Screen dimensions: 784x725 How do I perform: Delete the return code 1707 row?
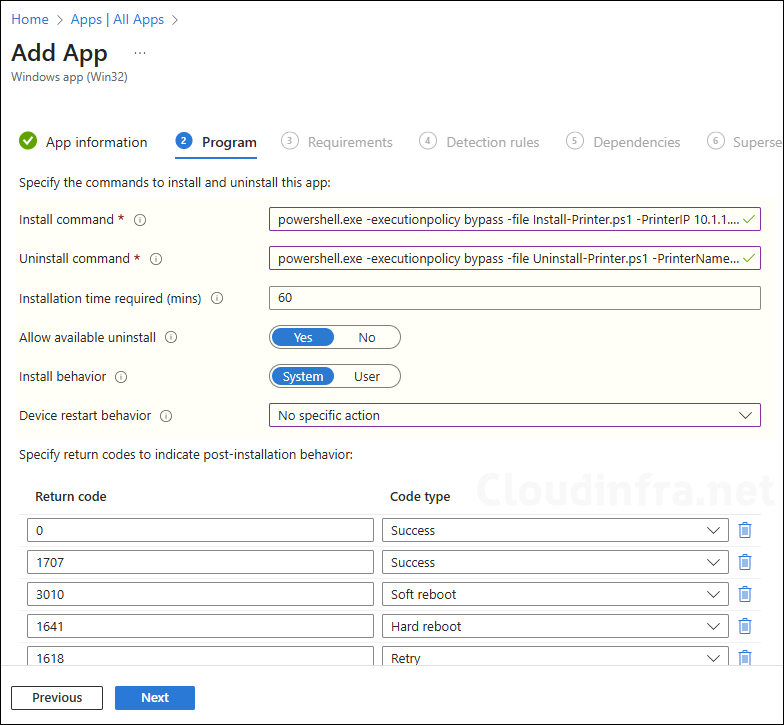pyautogui.click(x=745, y=562)
